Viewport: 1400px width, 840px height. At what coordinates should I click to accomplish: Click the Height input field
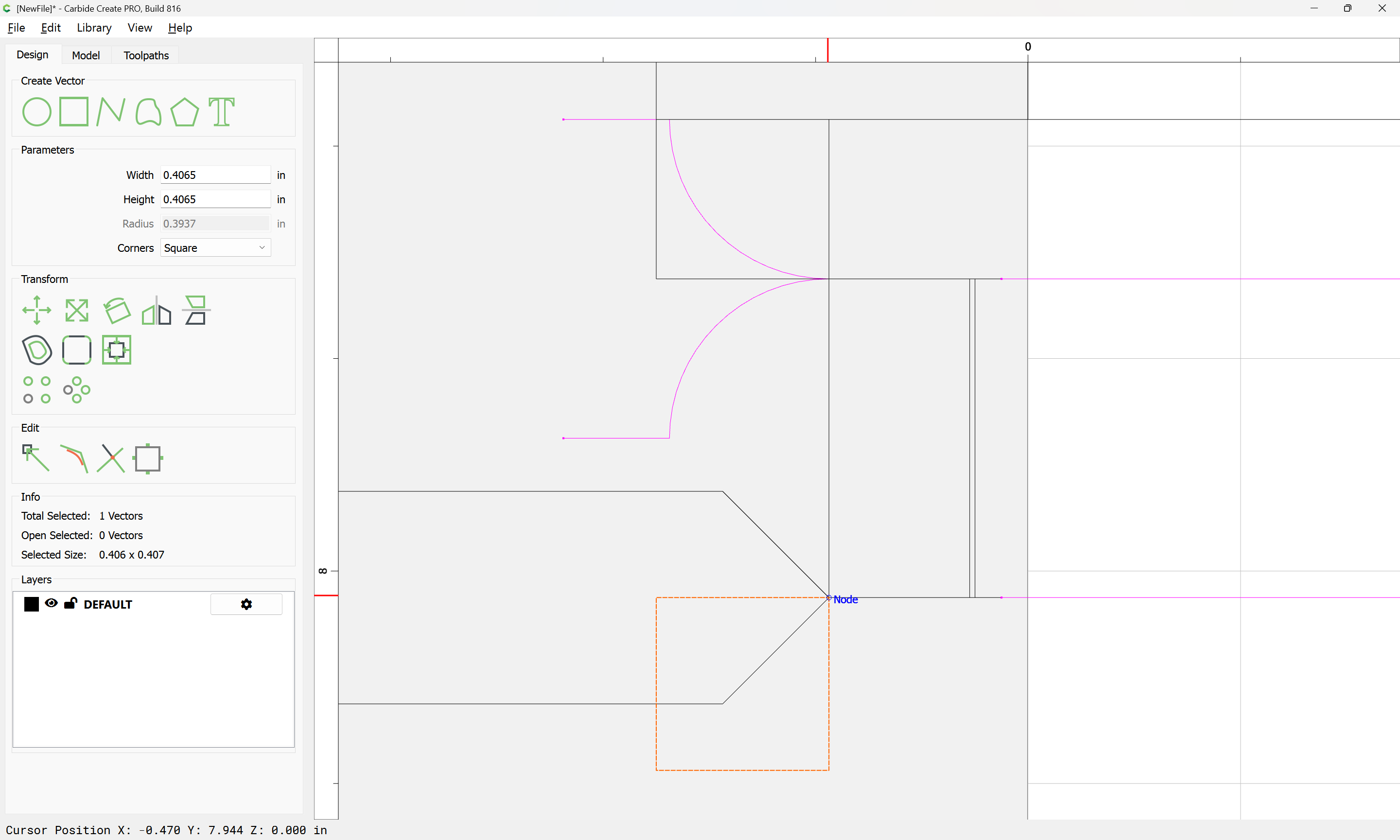coord(216,199)
